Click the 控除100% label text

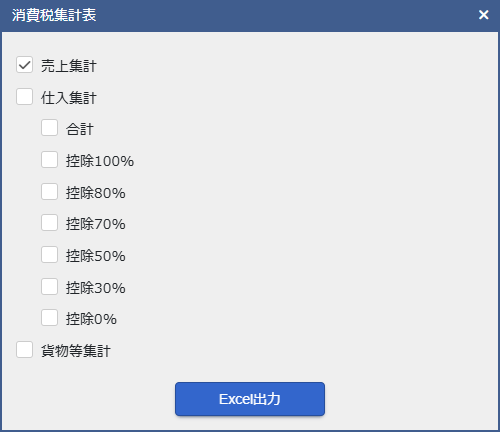click(100, 161)
